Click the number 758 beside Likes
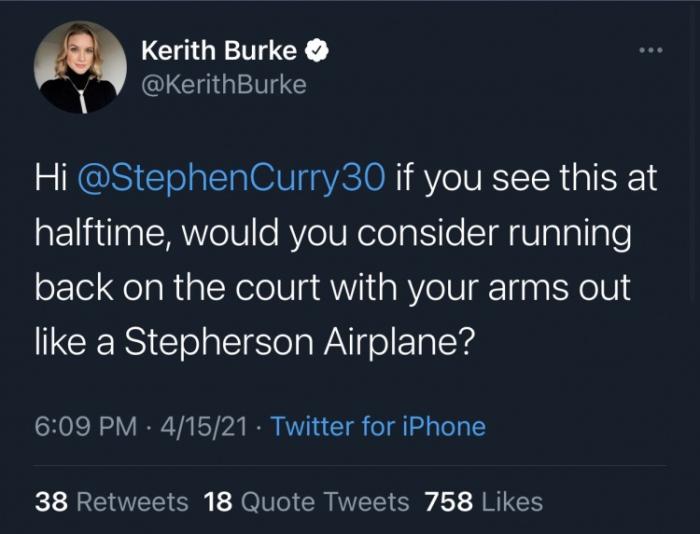Image resolution: width=700 pixels, height=534 pixels. 449,501
